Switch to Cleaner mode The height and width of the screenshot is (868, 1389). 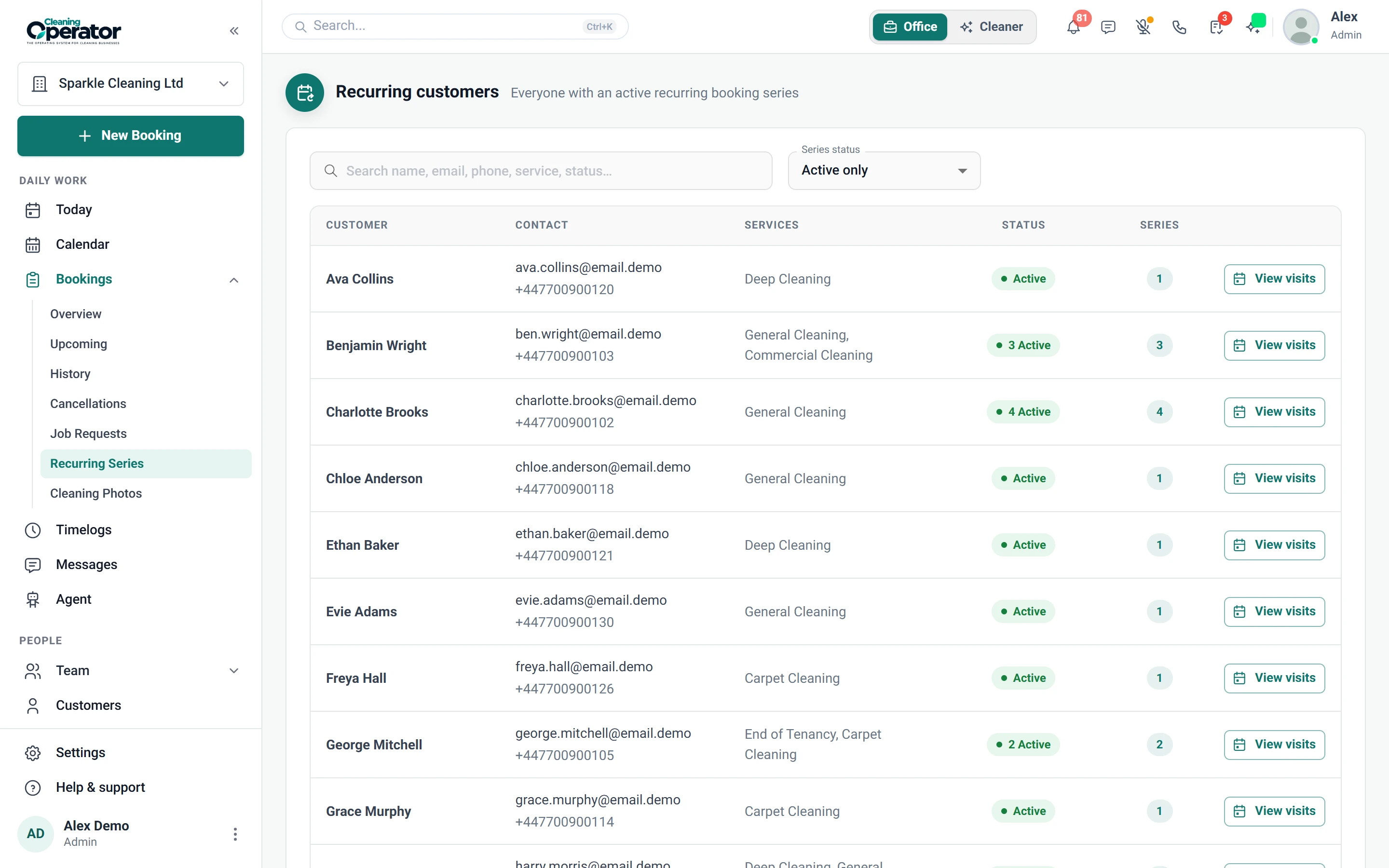point(991,27)
